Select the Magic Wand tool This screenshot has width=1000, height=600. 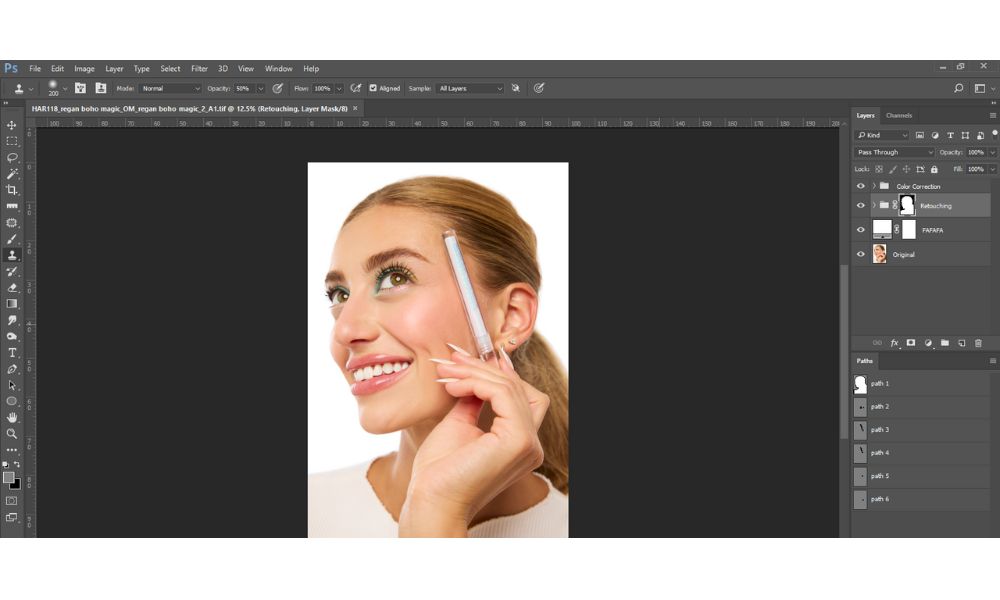pyautogui.click(x=11, y=174)
